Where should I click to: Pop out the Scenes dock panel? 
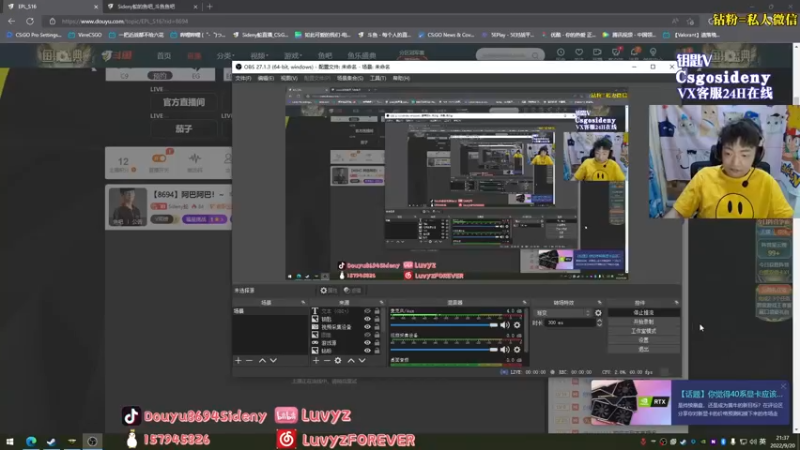coord(303,303)
